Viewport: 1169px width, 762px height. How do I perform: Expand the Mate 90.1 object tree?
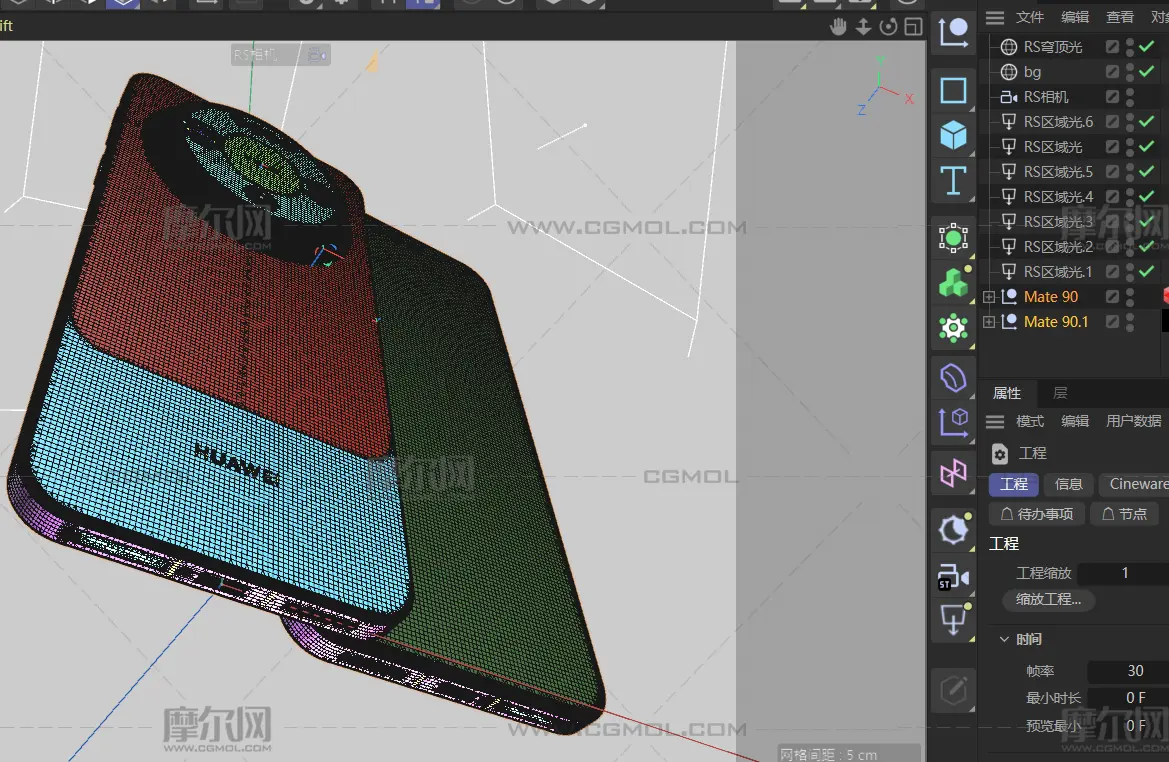989,321
